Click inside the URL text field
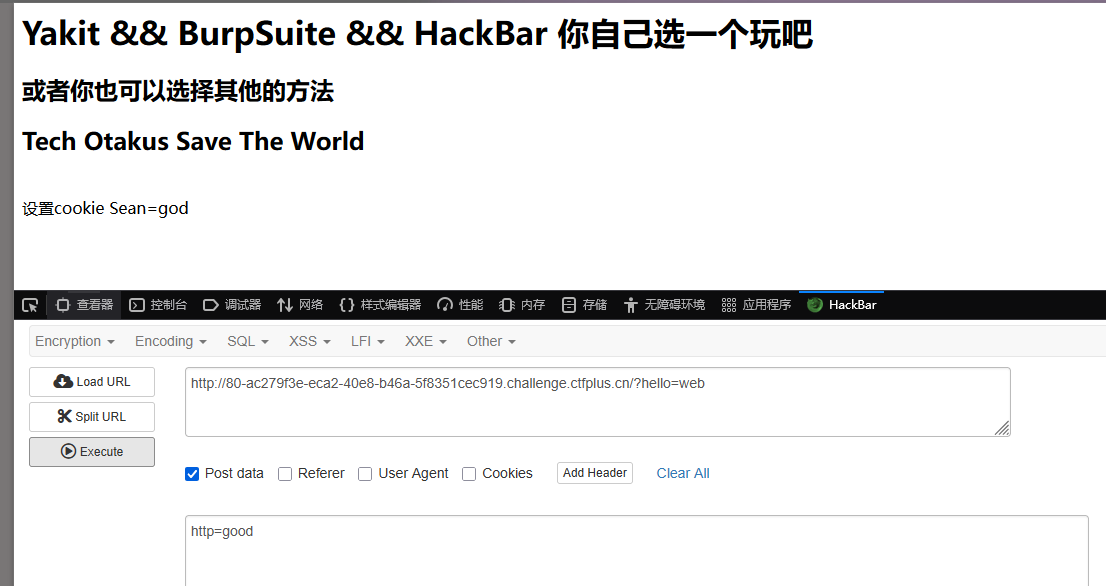This screenshot has height=586, width=1106. pos(597,402)
